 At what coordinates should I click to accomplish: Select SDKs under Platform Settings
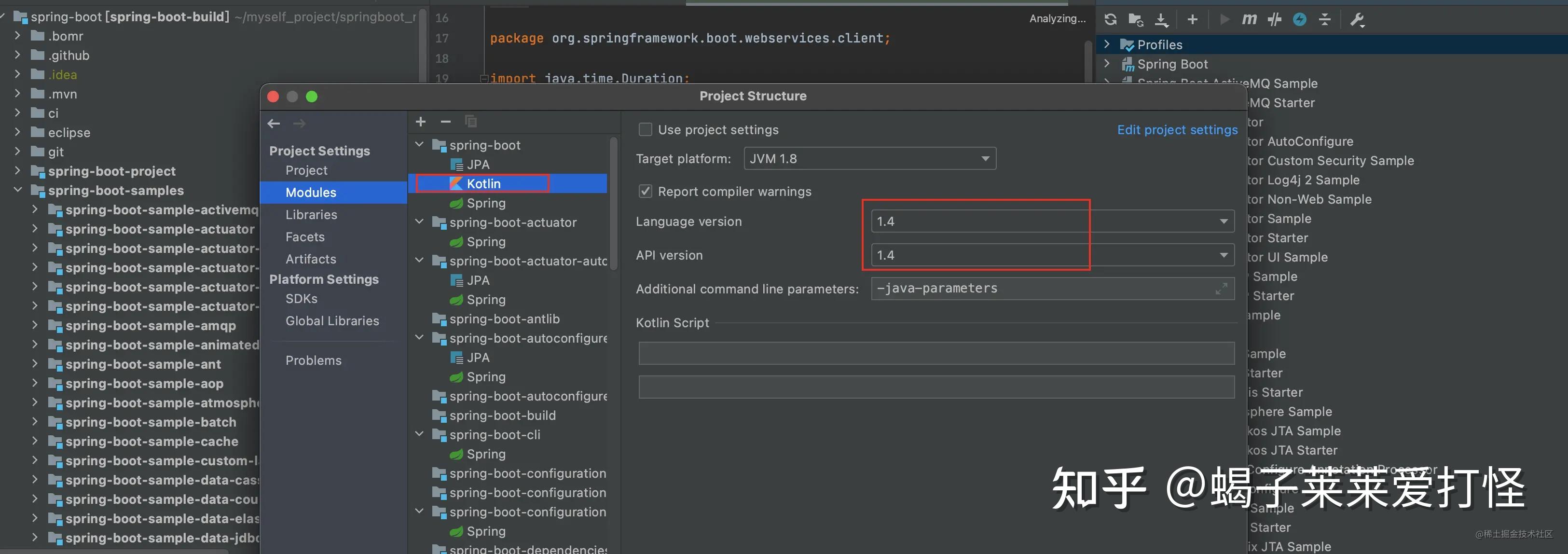coord(302,299)
